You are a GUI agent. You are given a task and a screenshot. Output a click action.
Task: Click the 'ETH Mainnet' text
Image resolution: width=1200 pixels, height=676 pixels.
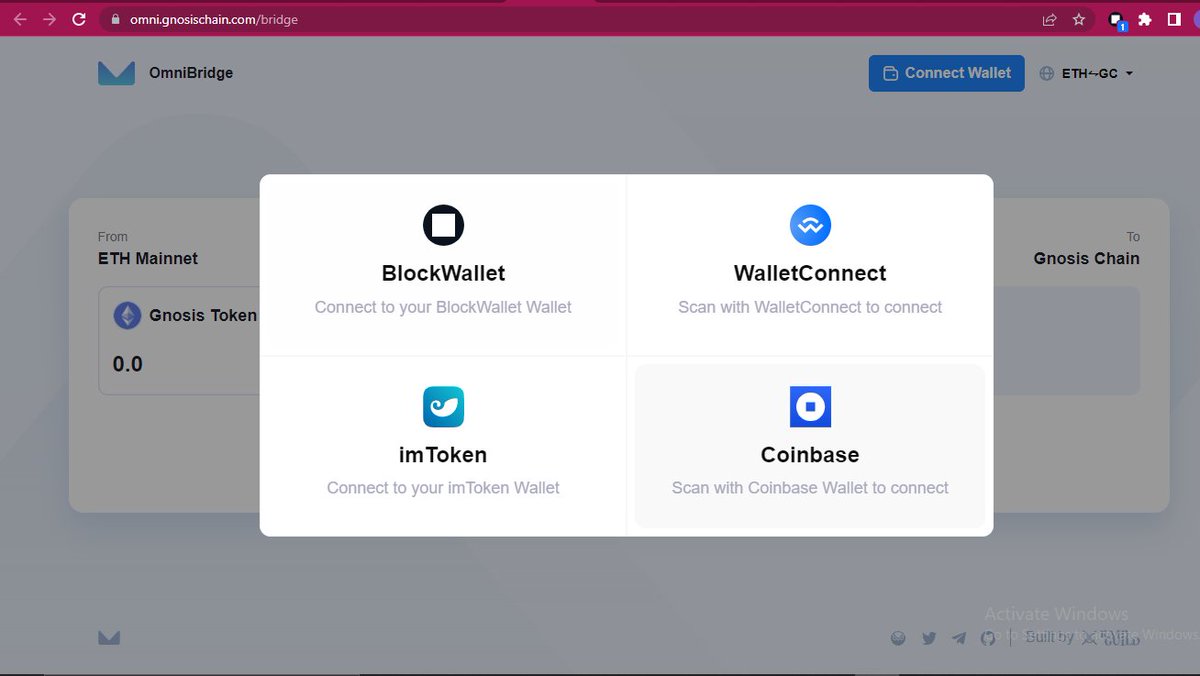(x=148, y=258)
